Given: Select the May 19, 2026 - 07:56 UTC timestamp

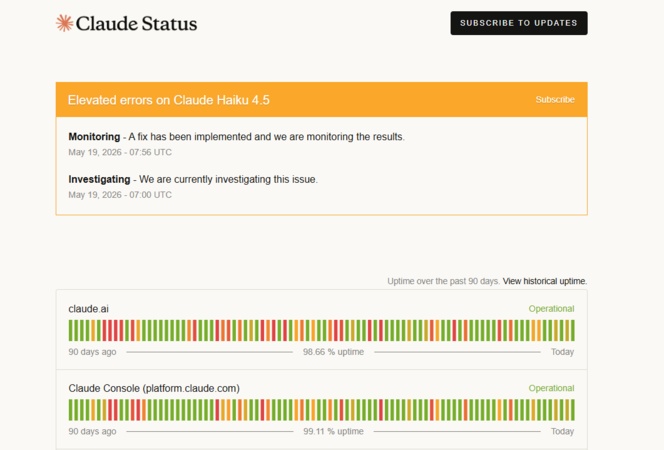Looking at the screenshot, I should click(120, 152).
